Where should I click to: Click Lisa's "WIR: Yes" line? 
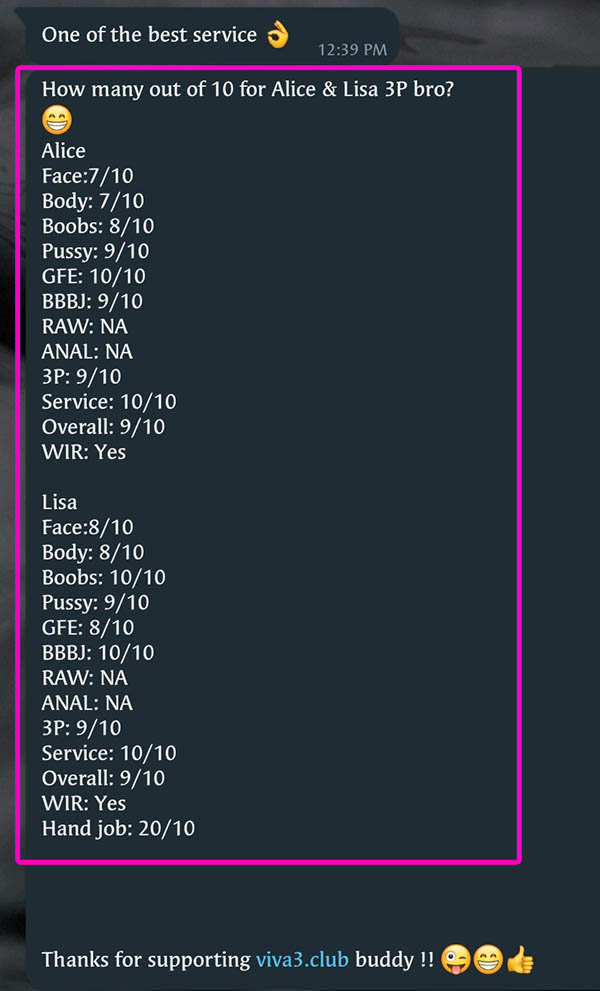click(84, 803)
